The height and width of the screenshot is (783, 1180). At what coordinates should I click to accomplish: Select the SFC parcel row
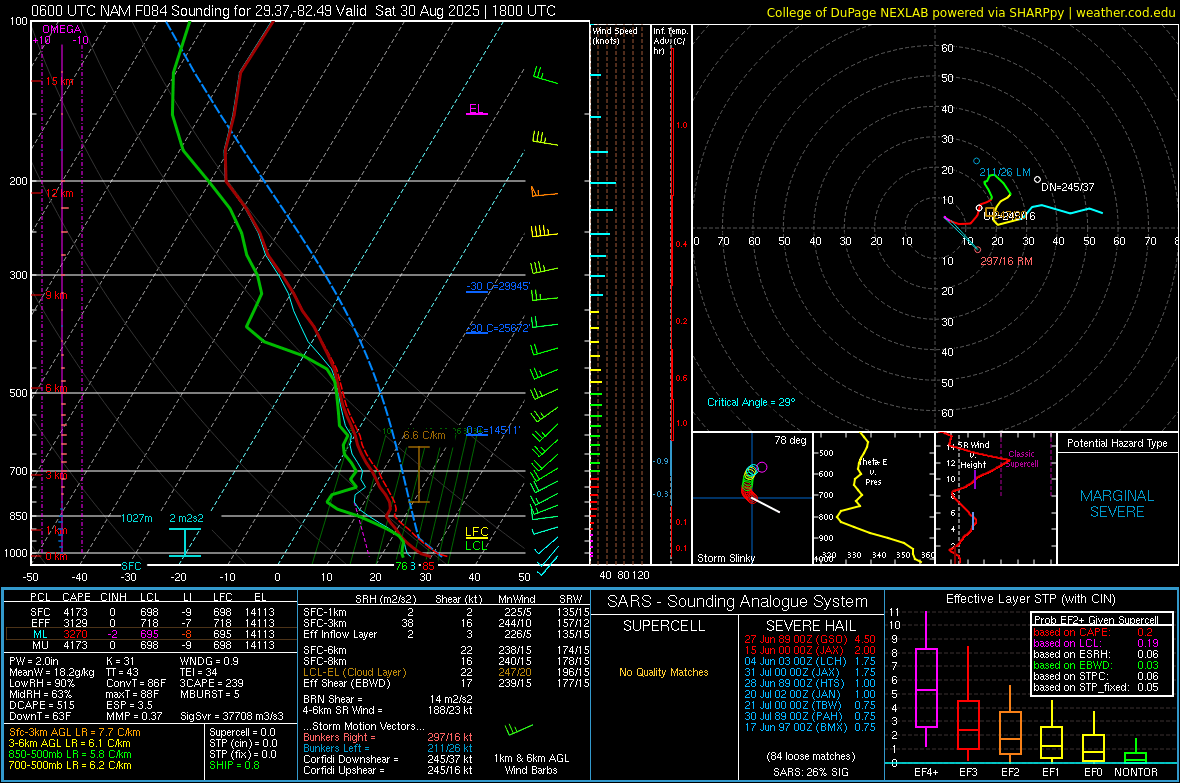[151, 612]
